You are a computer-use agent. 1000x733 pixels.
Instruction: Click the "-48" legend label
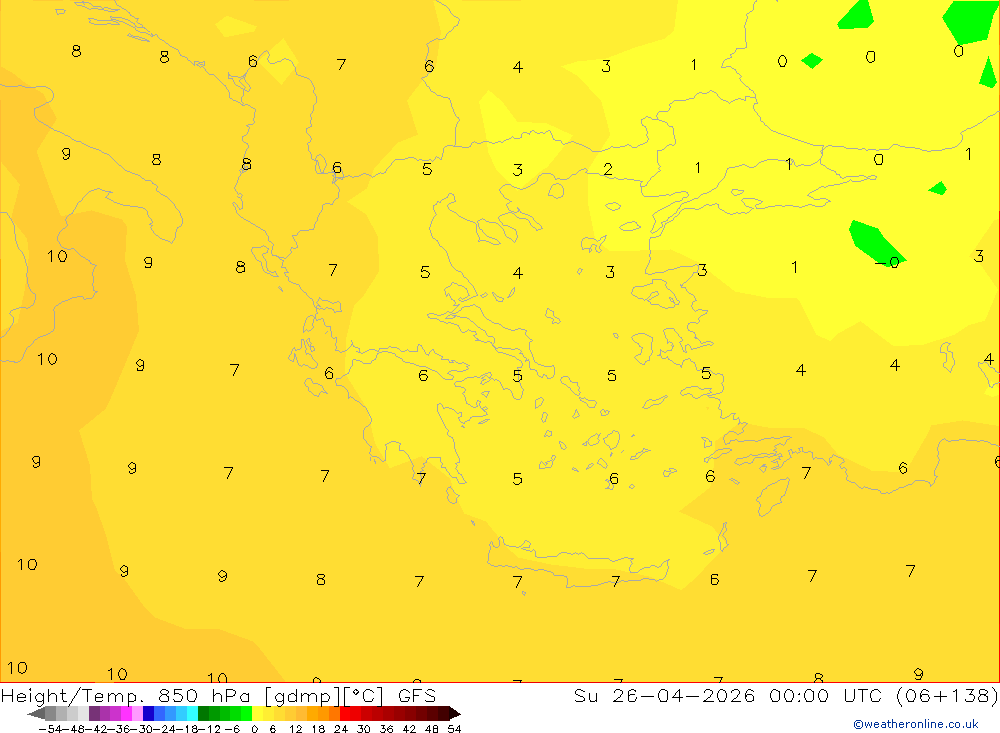(x=74, y=729)
